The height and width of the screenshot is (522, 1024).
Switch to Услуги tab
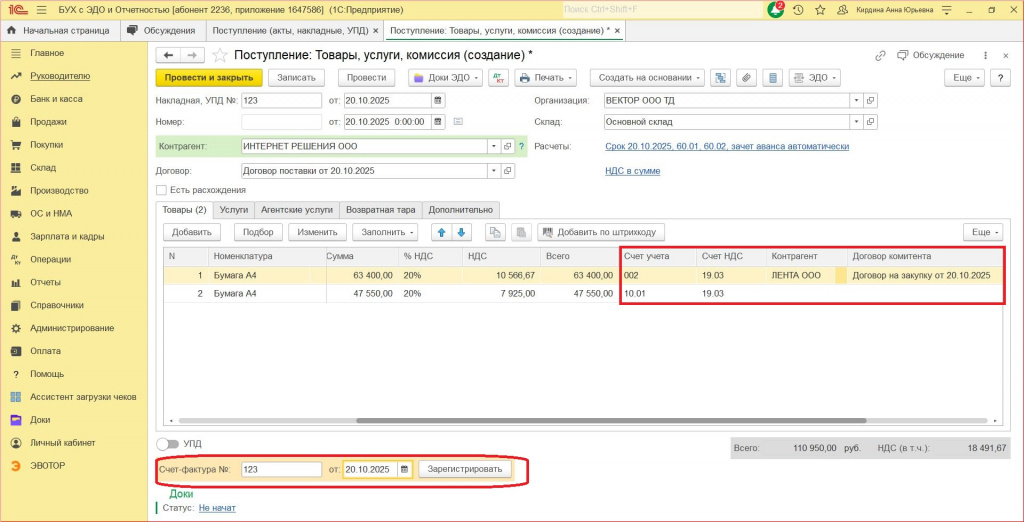pos(233,210)
